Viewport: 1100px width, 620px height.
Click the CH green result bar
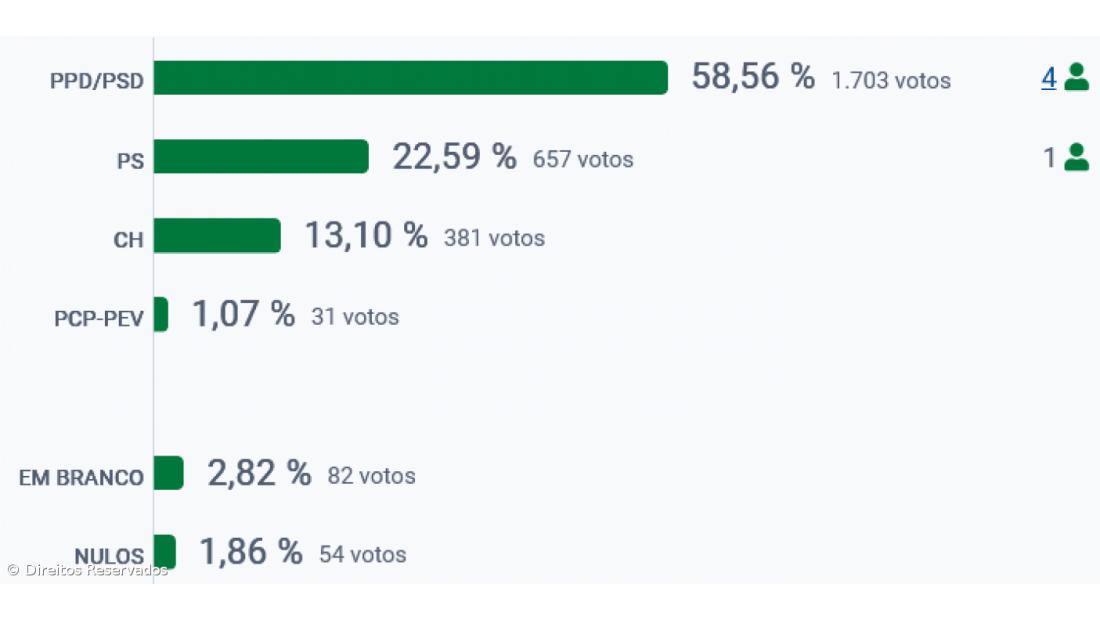[x=217, y=236]
